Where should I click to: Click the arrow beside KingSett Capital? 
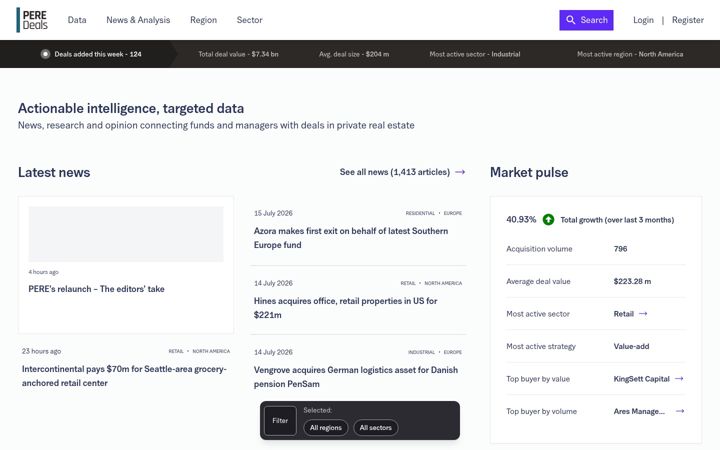pyautogui.click(x=680, y=379)
